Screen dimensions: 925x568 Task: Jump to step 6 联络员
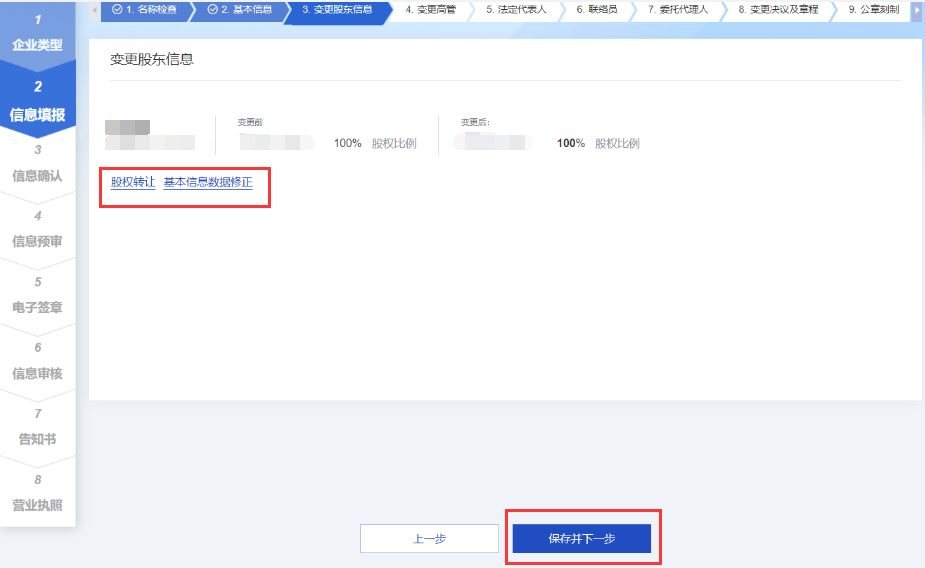click(x=596, y=9)
